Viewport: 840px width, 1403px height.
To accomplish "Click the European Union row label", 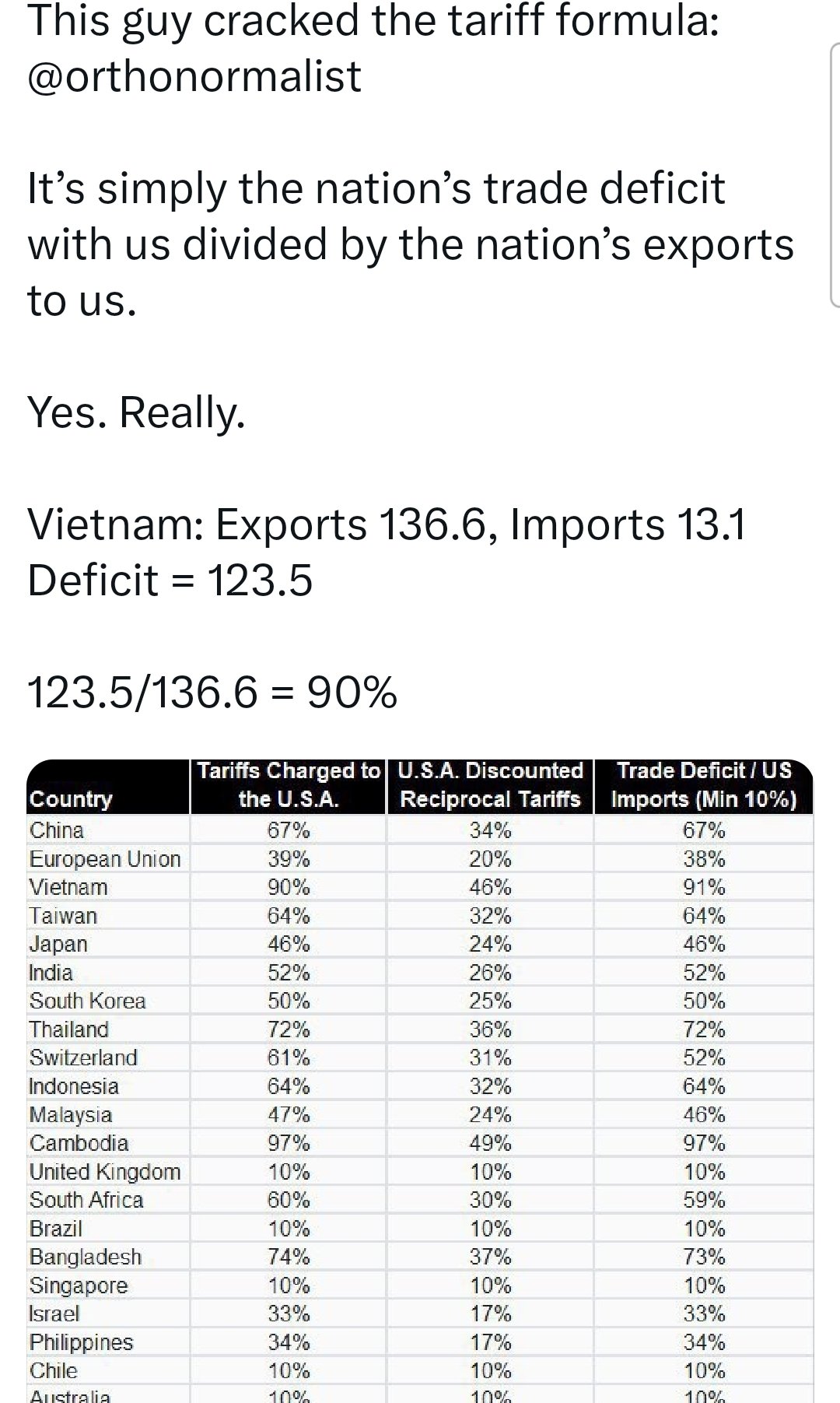I will pos(105,859).
